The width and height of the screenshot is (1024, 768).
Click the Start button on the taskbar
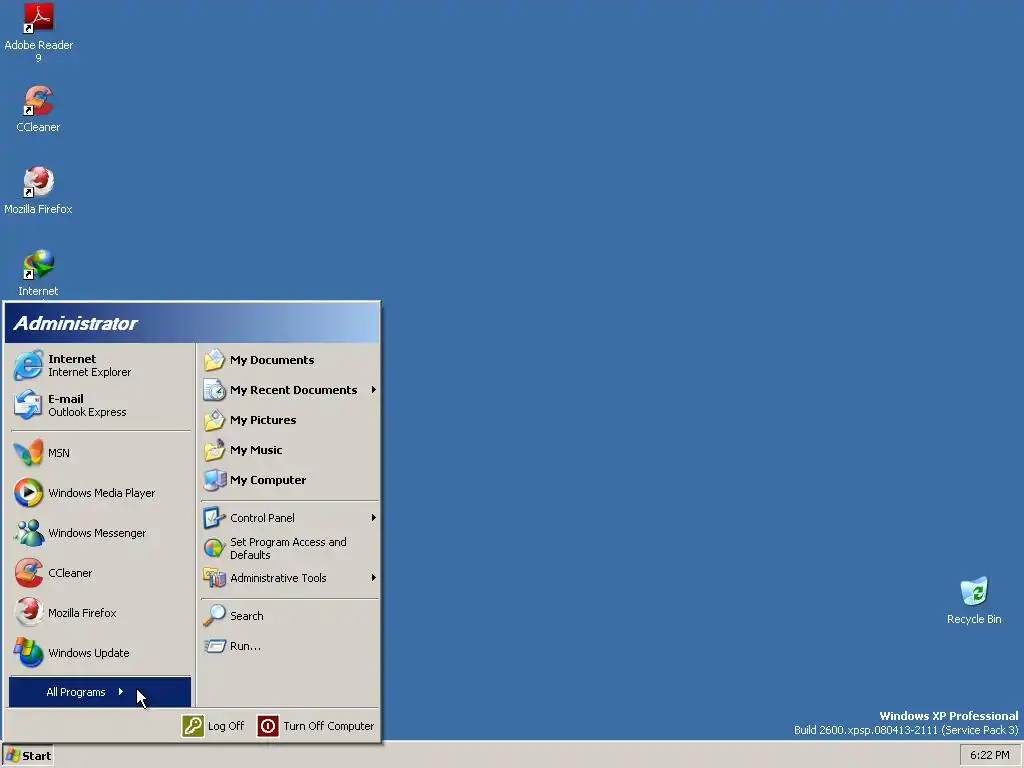(27, 756)
